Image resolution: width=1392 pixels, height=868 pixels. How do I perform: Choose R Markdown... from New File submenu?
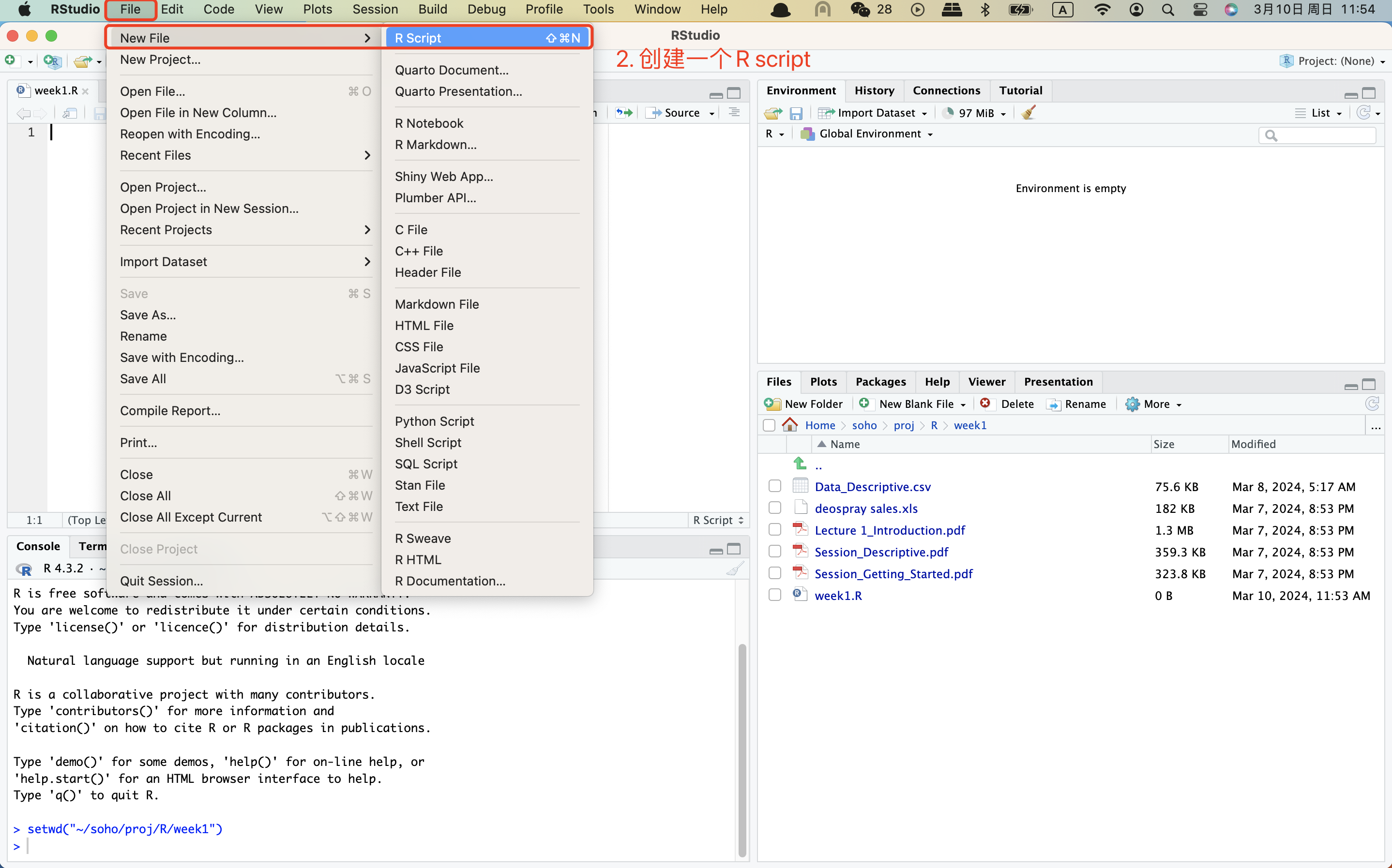click(435, 145)
